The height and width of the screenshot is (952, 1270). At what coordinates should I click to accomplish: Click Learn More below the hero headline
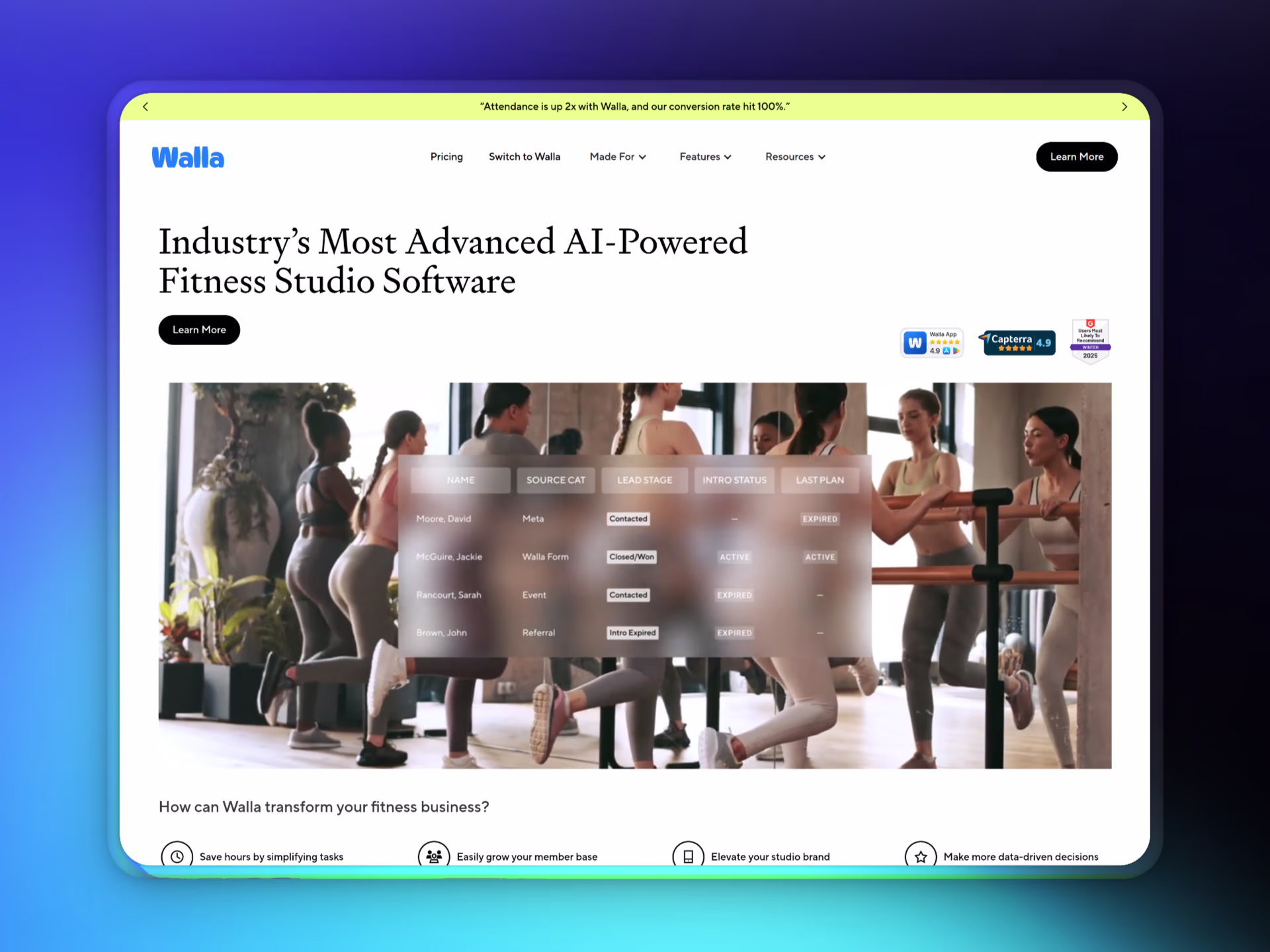pyautogui.click(x=198, y=329)
